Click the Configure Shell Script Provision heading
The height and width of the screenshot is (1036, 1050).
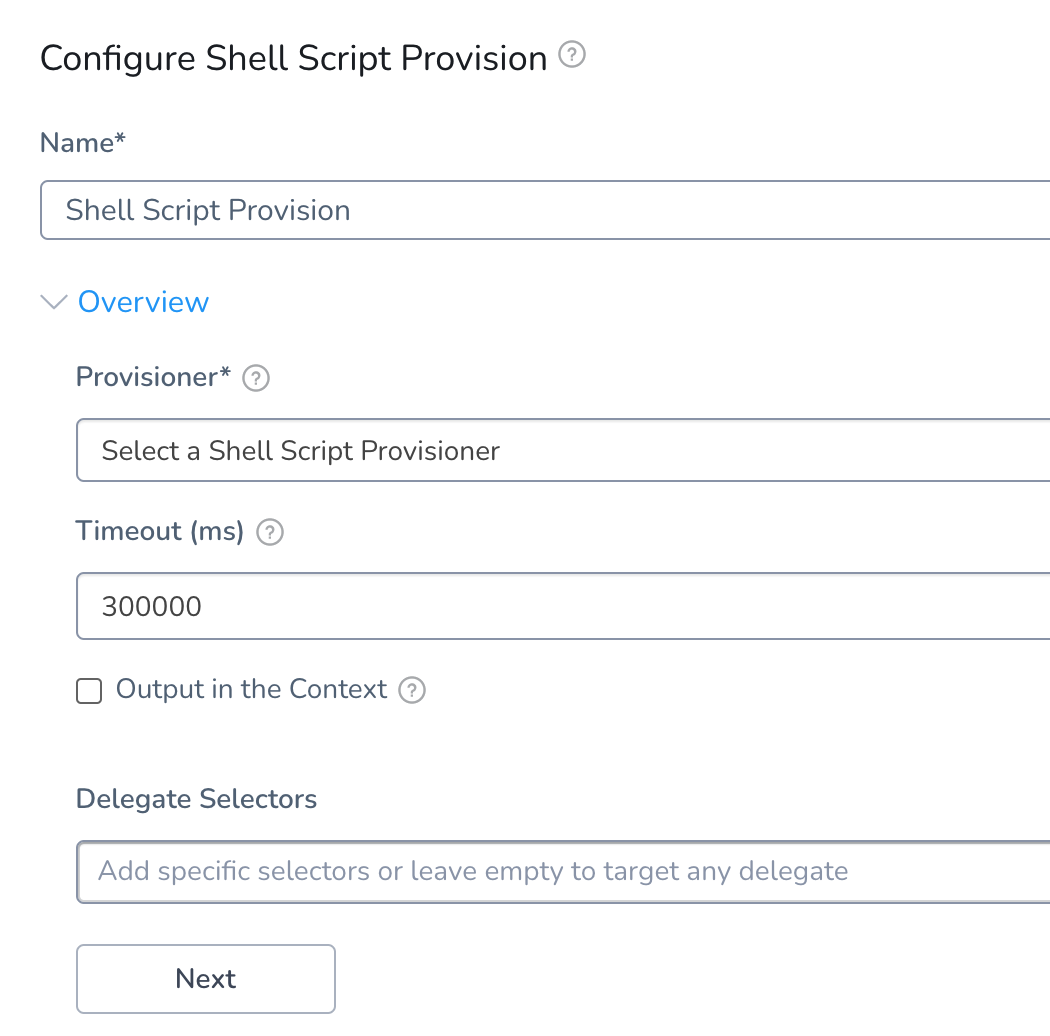pyautogui.click(x=293, y=59)
